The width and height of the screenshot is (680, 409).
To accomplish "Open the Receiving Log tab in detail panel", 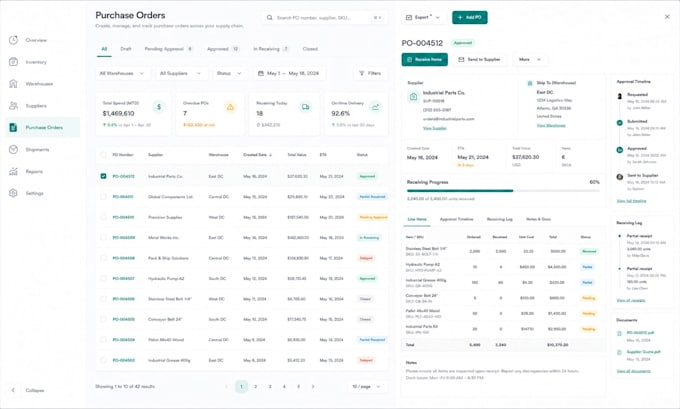I will pos(500,219).
